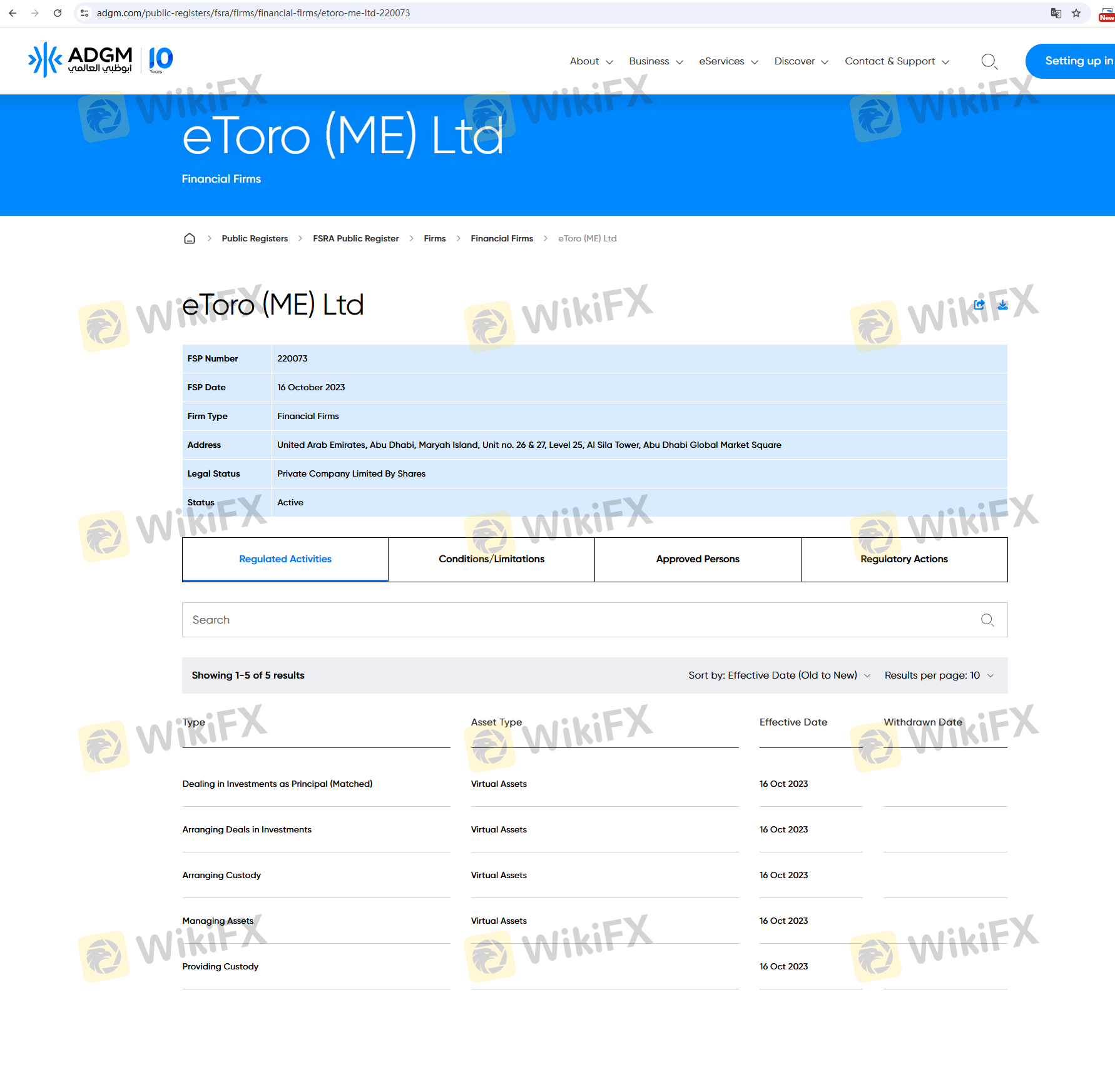This screenshot has width=1115, height=1092.
Task: Submit search with the search field magnifier
Action: click(987, 620)
